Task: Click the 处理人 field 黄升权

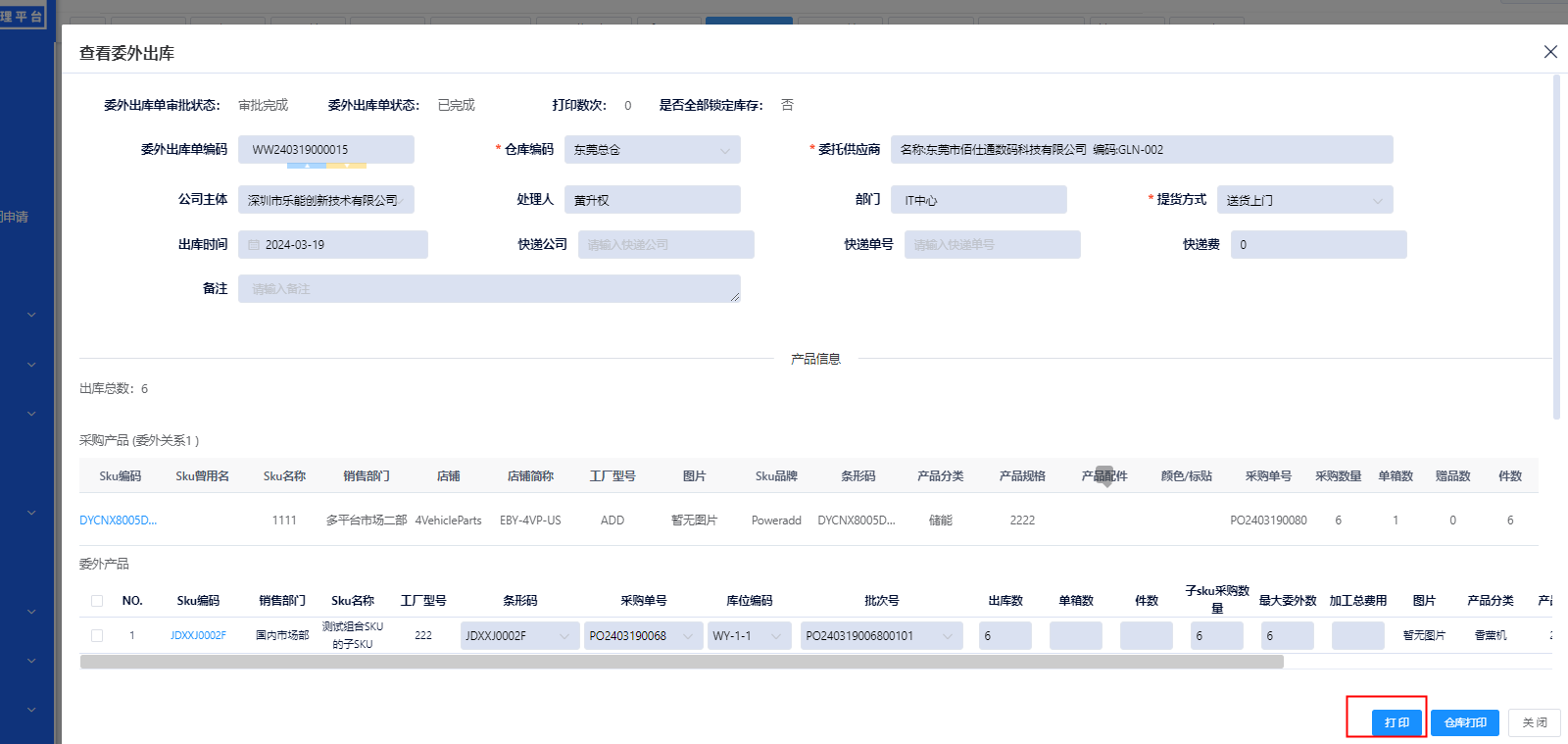Action: click(653, 200)
